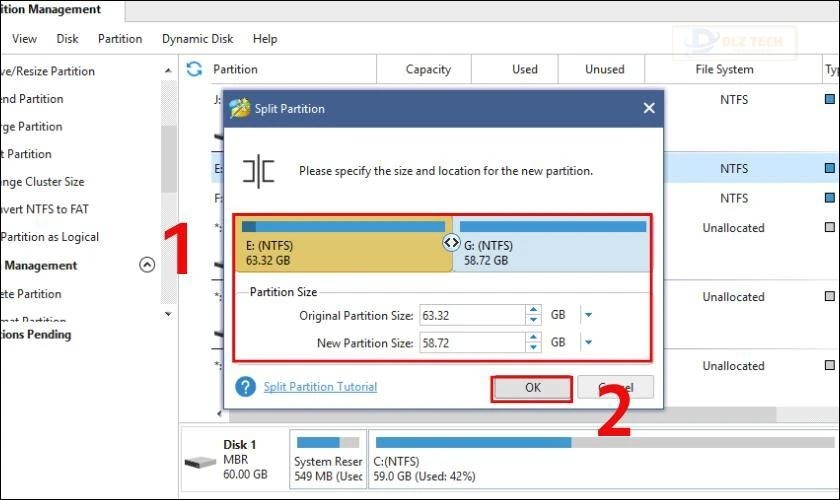Sort by the Capacity column header
The height and width of the screenshot is (500, 840).
(x=428, y=69)
